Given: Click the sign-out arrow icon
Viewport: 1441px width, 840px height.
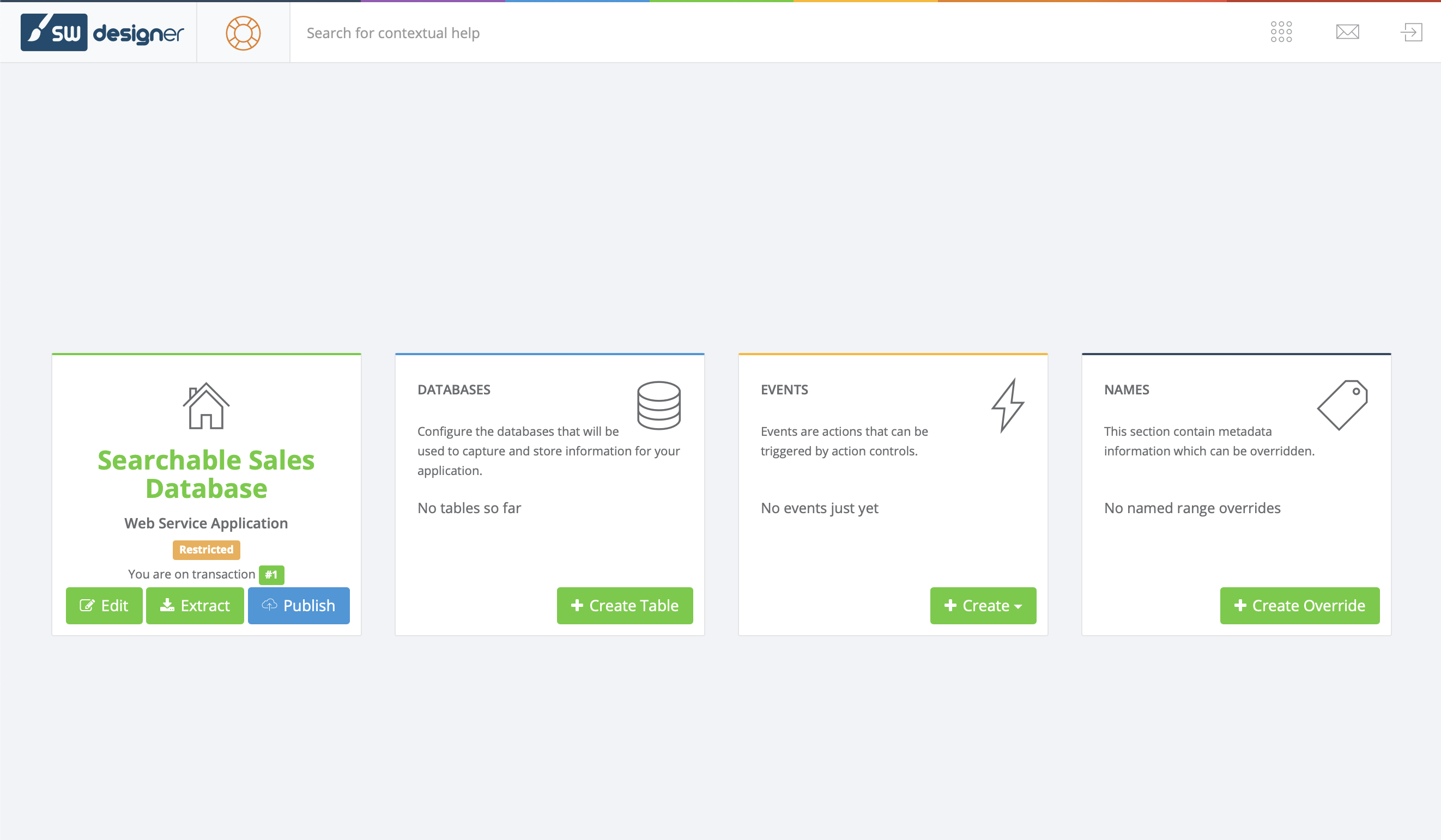Looking at the screenshot, I should (x=1411, y=32).
